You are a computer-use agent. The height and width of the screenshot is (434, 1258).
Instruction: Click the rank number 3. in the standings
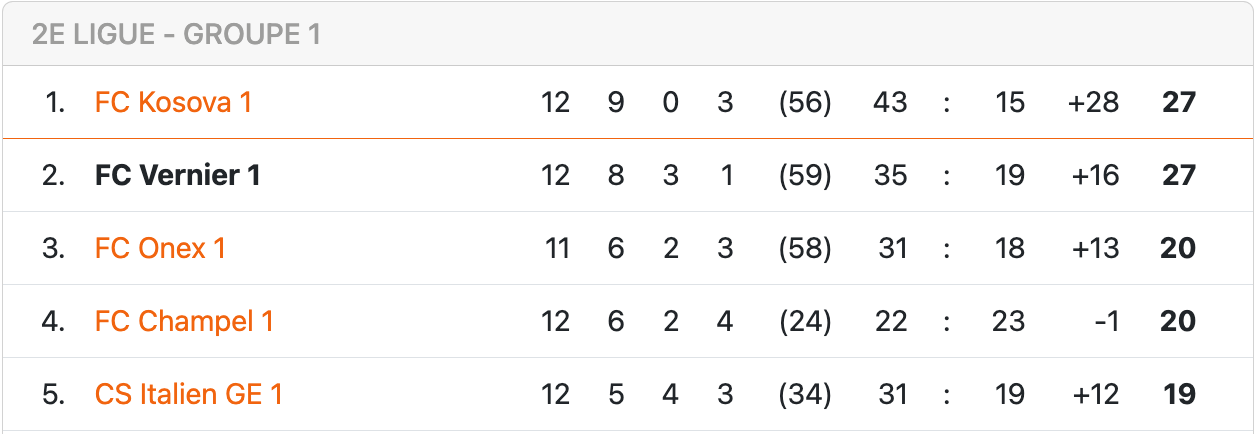(x=53, y=248)
